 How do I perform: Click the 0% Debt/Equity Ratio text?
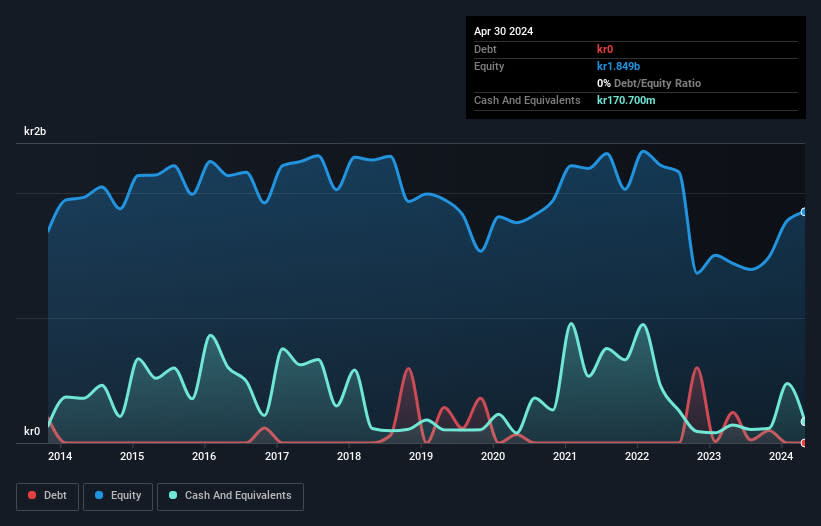pos(649,83)
